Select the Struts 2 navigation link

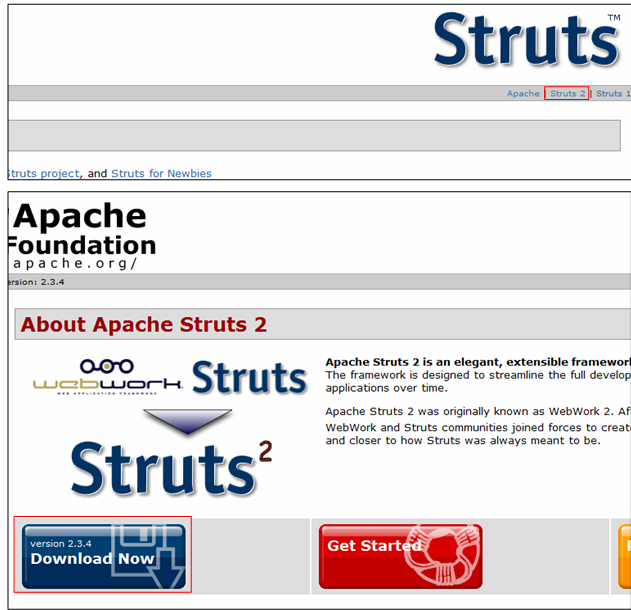(x=567, y=93)
